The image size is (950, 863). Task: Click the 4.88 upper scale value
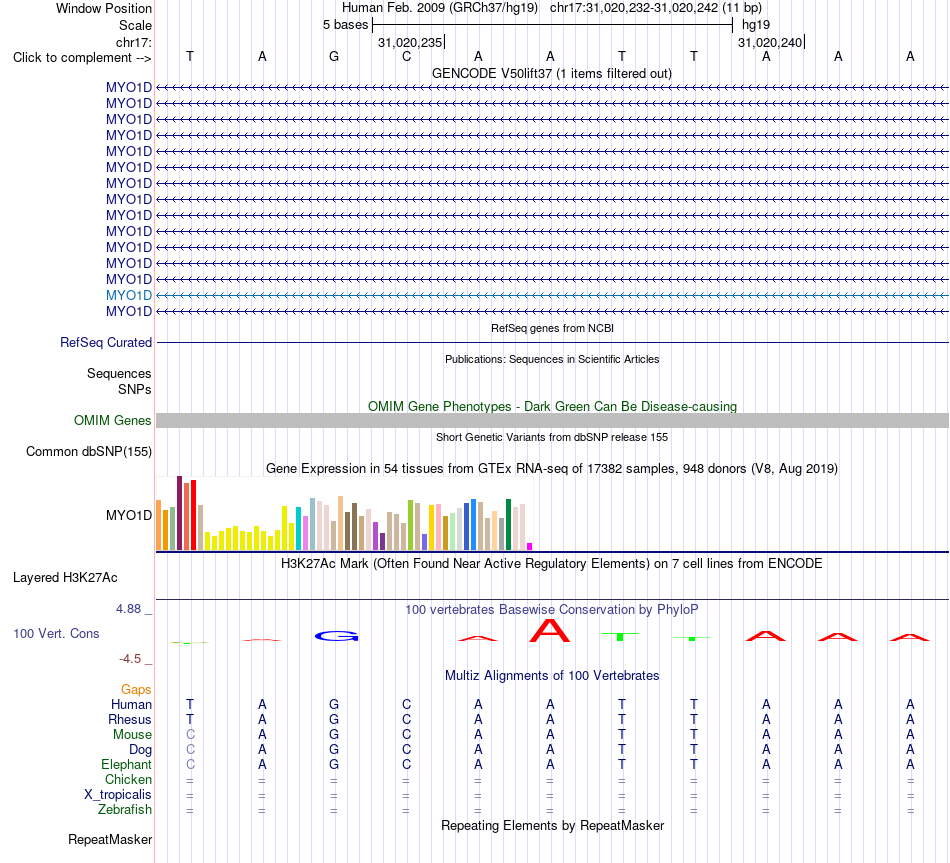(x=128, y=608)
